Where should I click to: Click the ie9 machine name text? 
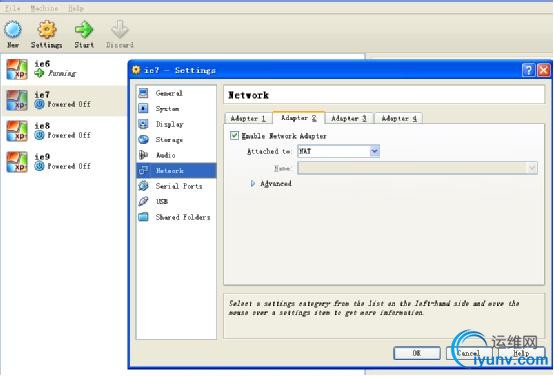tap(42, 157)
